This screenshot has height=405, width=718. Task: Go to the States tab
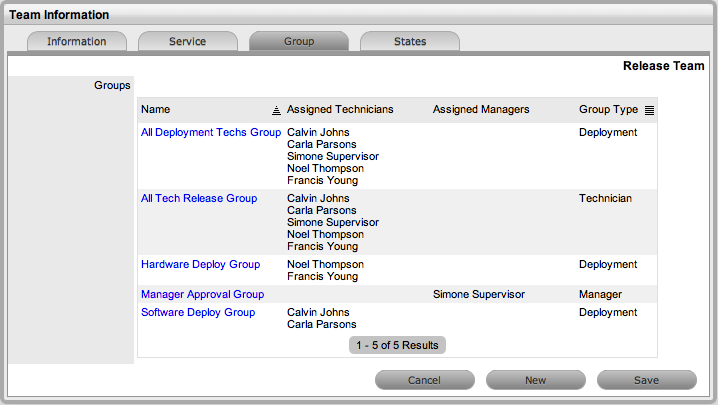409,42
